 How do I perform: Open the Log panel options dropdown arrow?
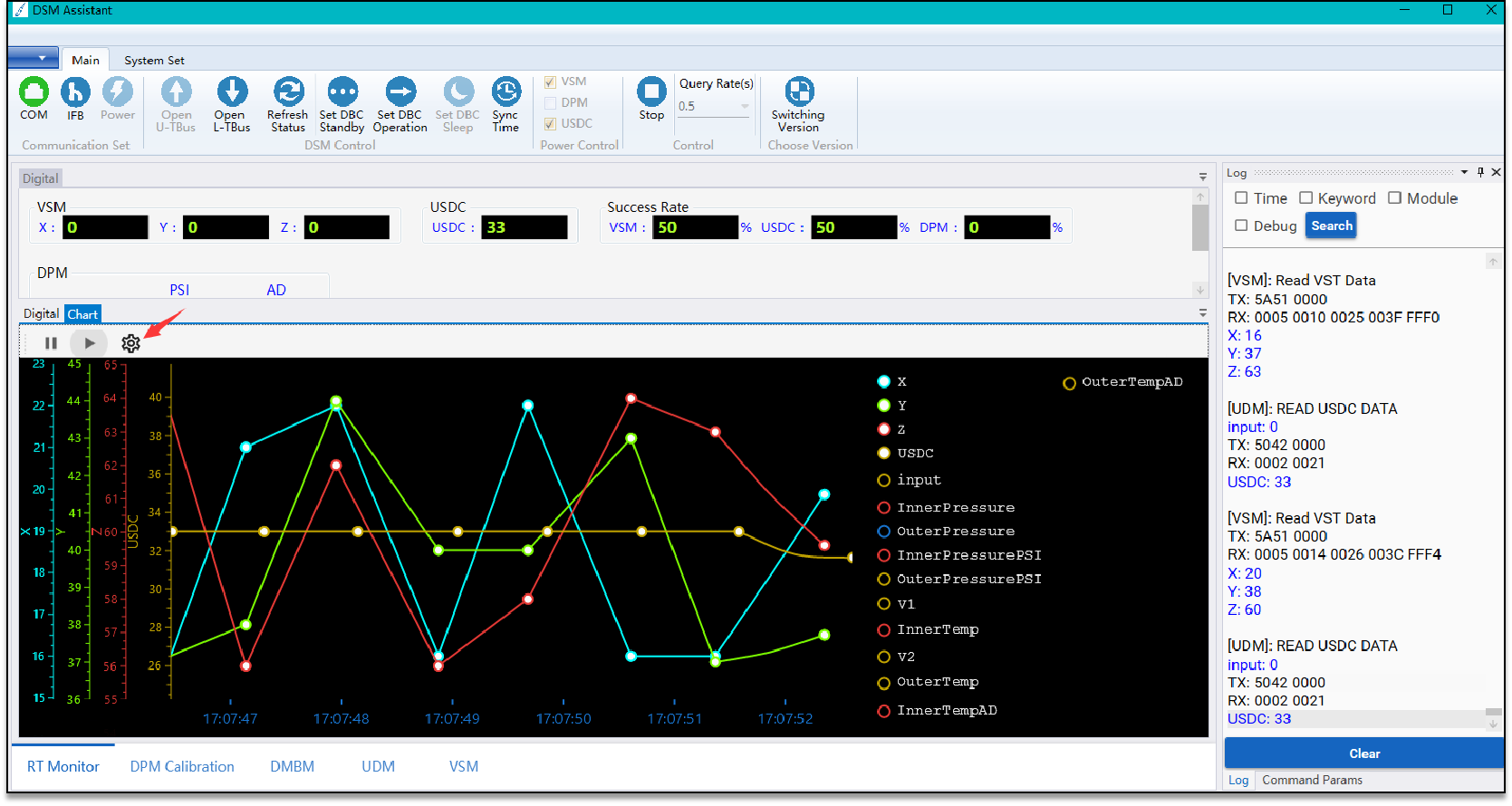pyautogui.click(x=1464, y=172)
